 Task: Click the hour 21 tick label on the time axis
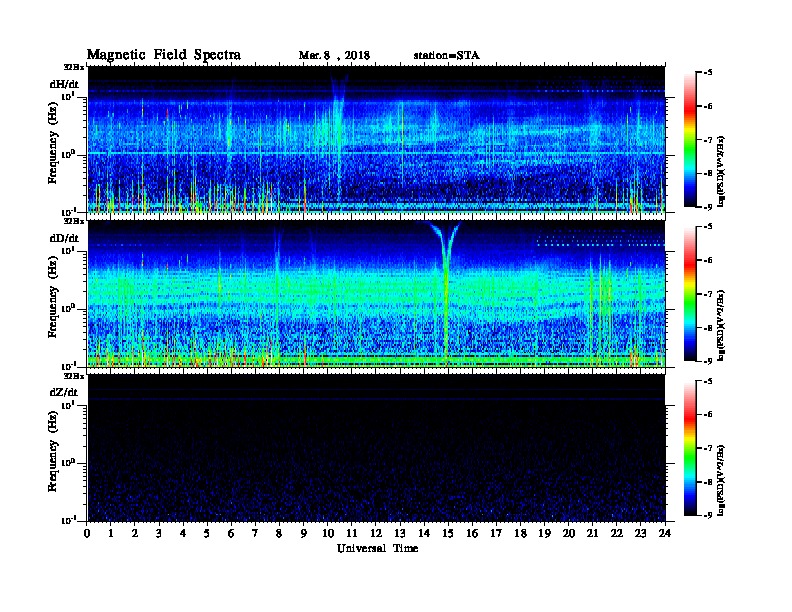(x=592, y=534)
